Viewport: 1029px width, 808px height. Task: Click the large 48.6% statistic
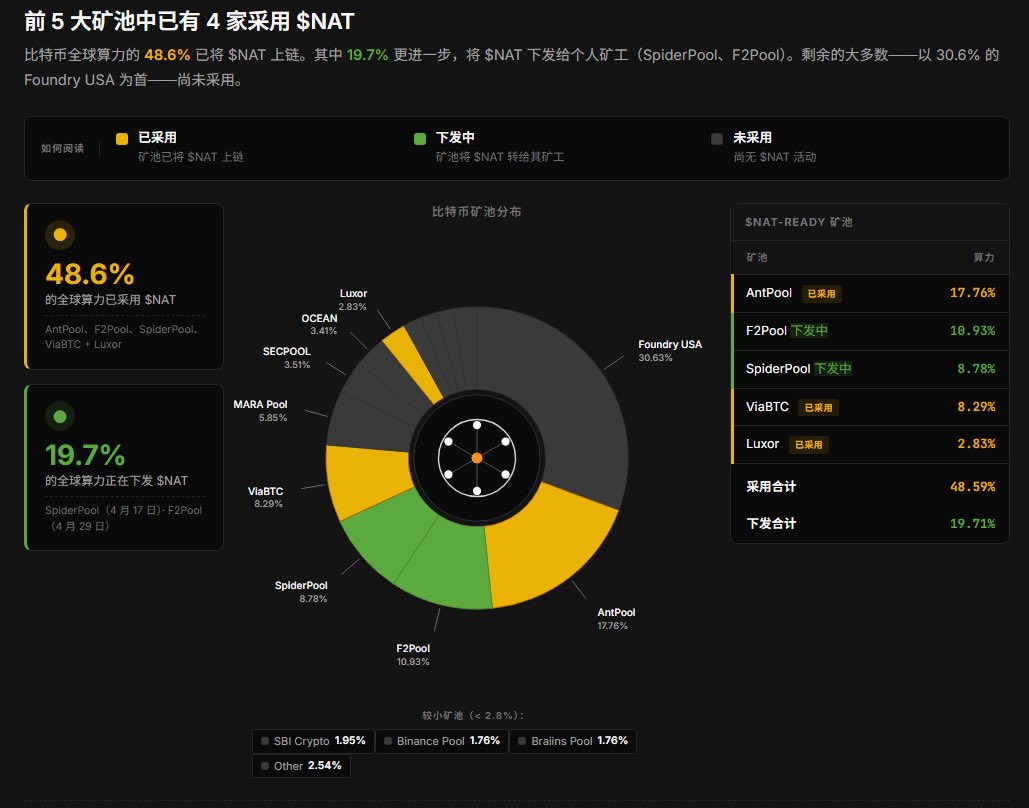click(x=90, y=274)
